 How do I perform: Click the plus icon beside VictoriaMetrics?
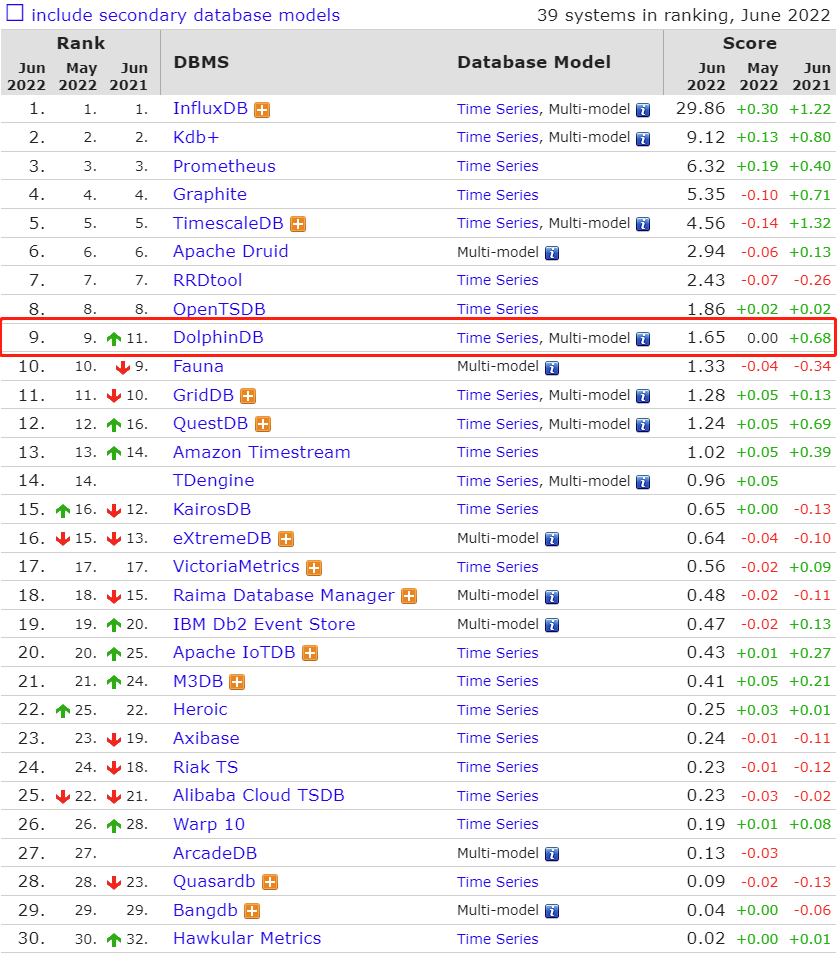pos(314,568)
